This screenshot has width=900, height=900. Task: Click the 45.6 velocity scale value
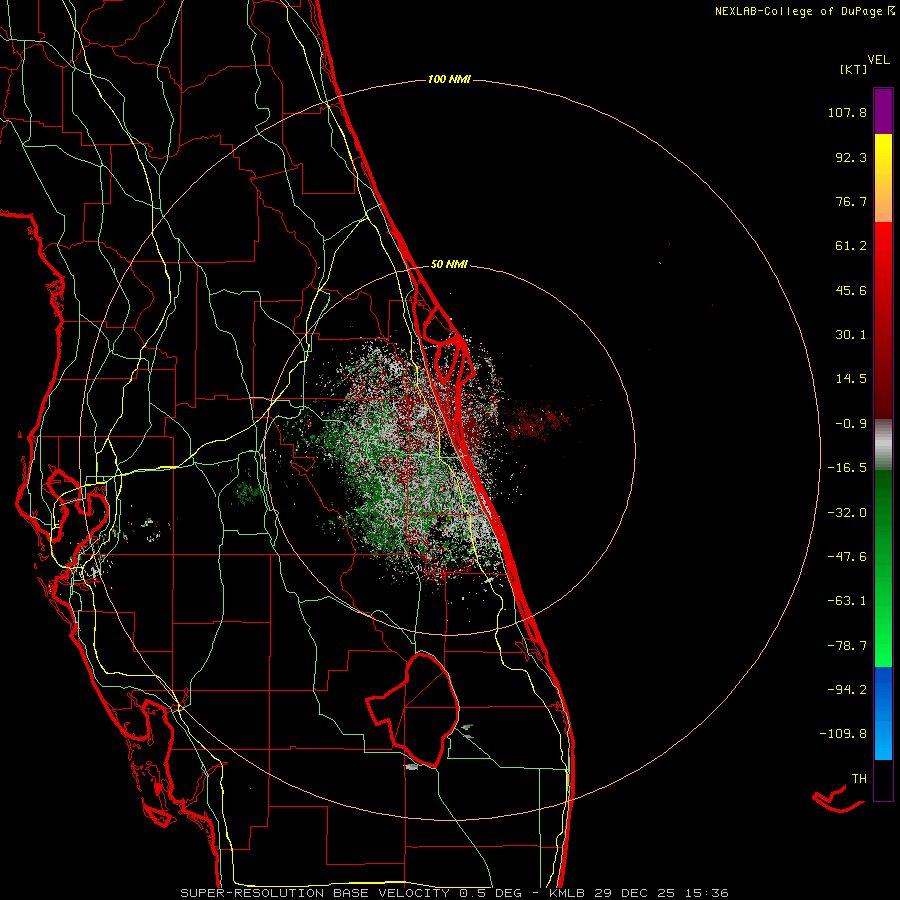[851, 290]
